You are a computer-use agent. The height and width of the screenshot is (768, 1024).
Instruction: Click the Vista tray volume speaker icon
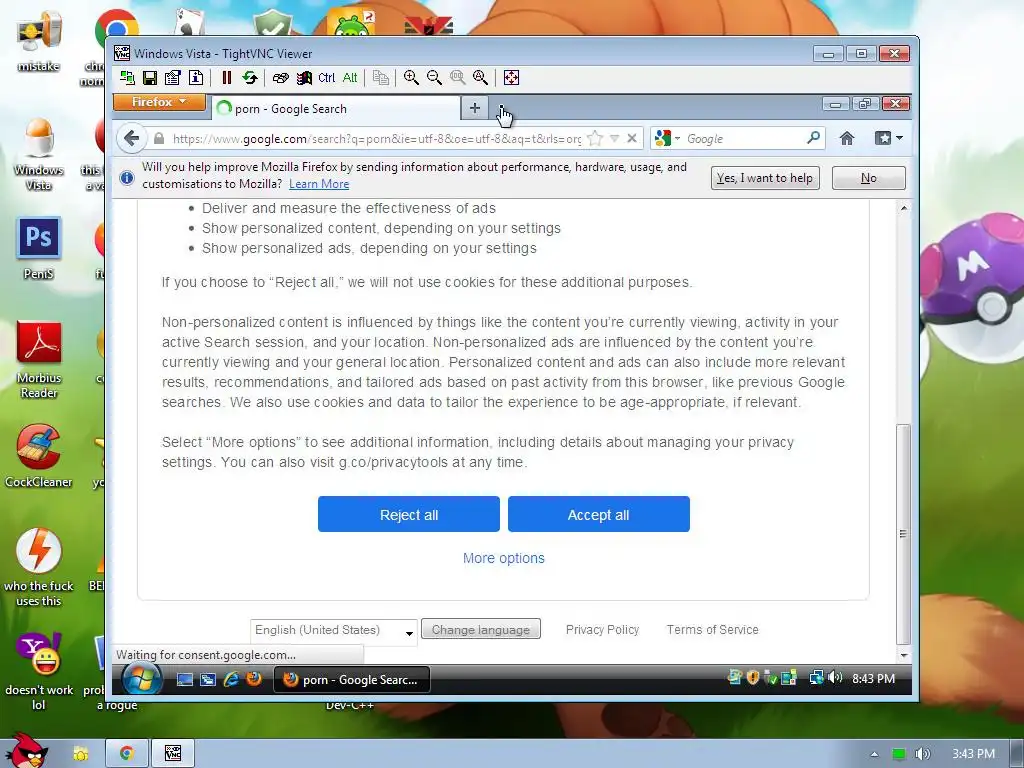pos(835,678)
